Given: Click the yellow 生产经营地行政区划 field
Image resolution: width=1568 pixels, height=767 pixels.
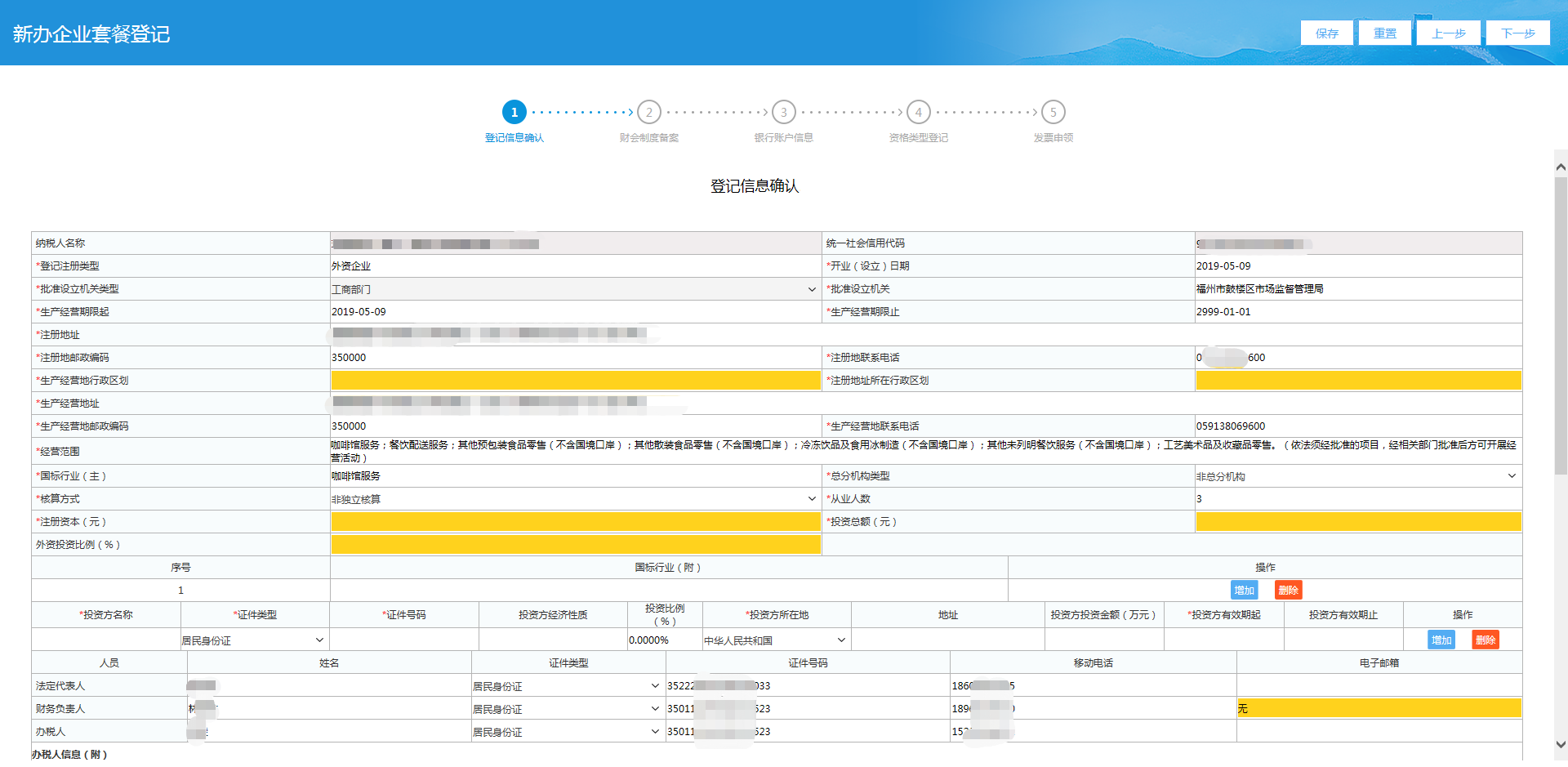Looking at the screenshot, I should [x=575, y=381].
